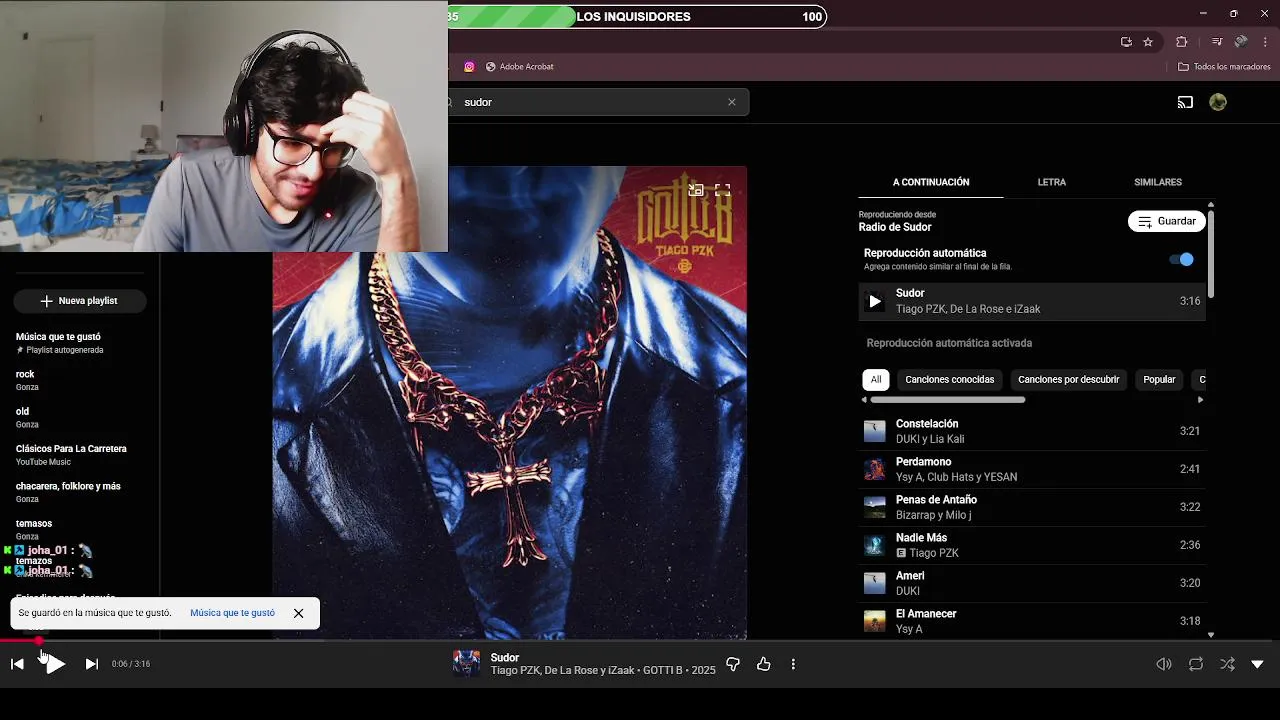Screen dimensions: 1280x720
Task: Click the Guardar queue button
Action: click(x=1167, y=221)
